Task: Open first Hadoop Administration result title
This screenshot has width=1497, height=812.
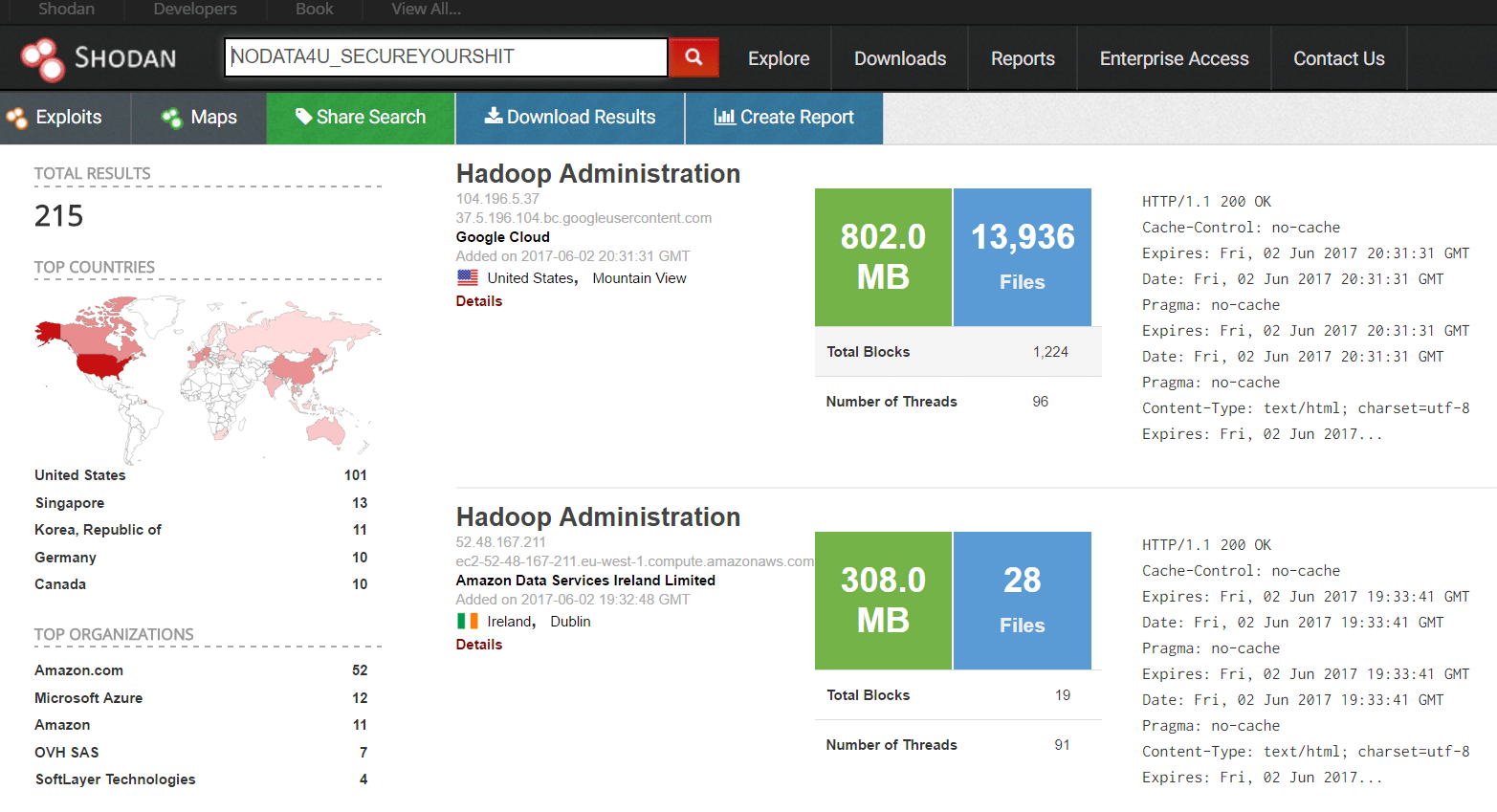Action: coord(598,173)
